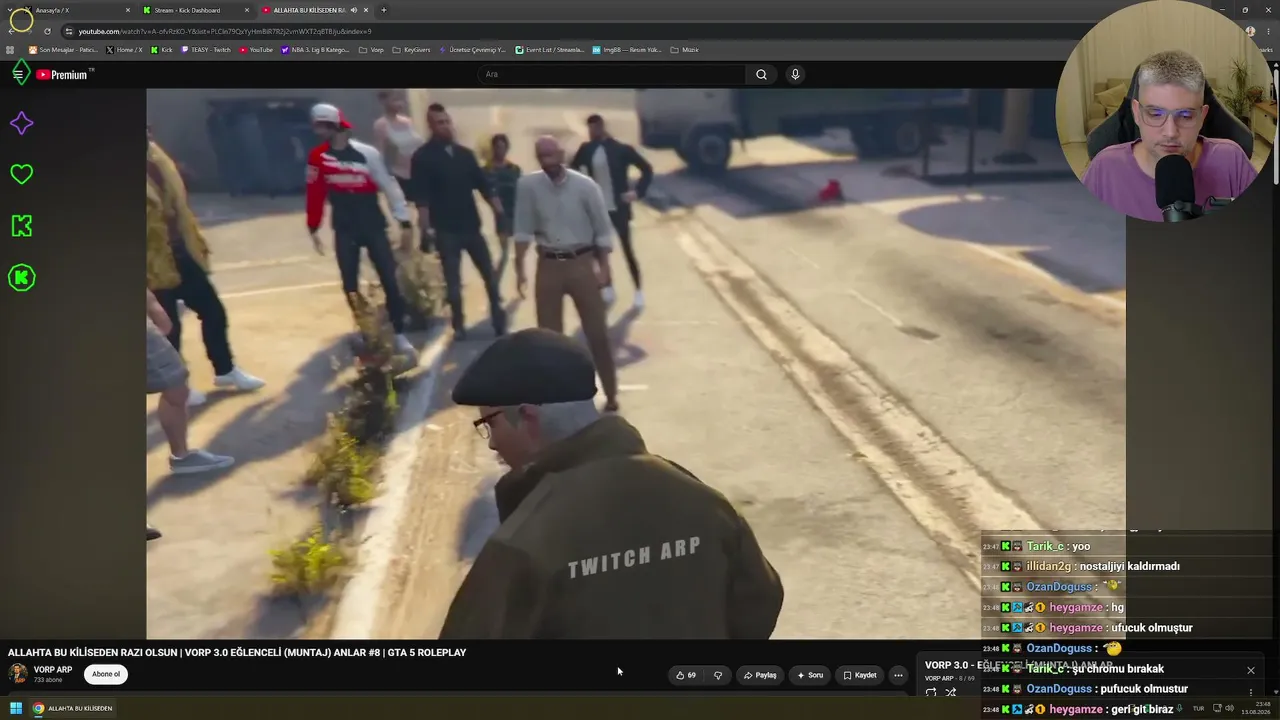Mute the tab via speaker icon
1280x720 pixels.
[354, 10]
